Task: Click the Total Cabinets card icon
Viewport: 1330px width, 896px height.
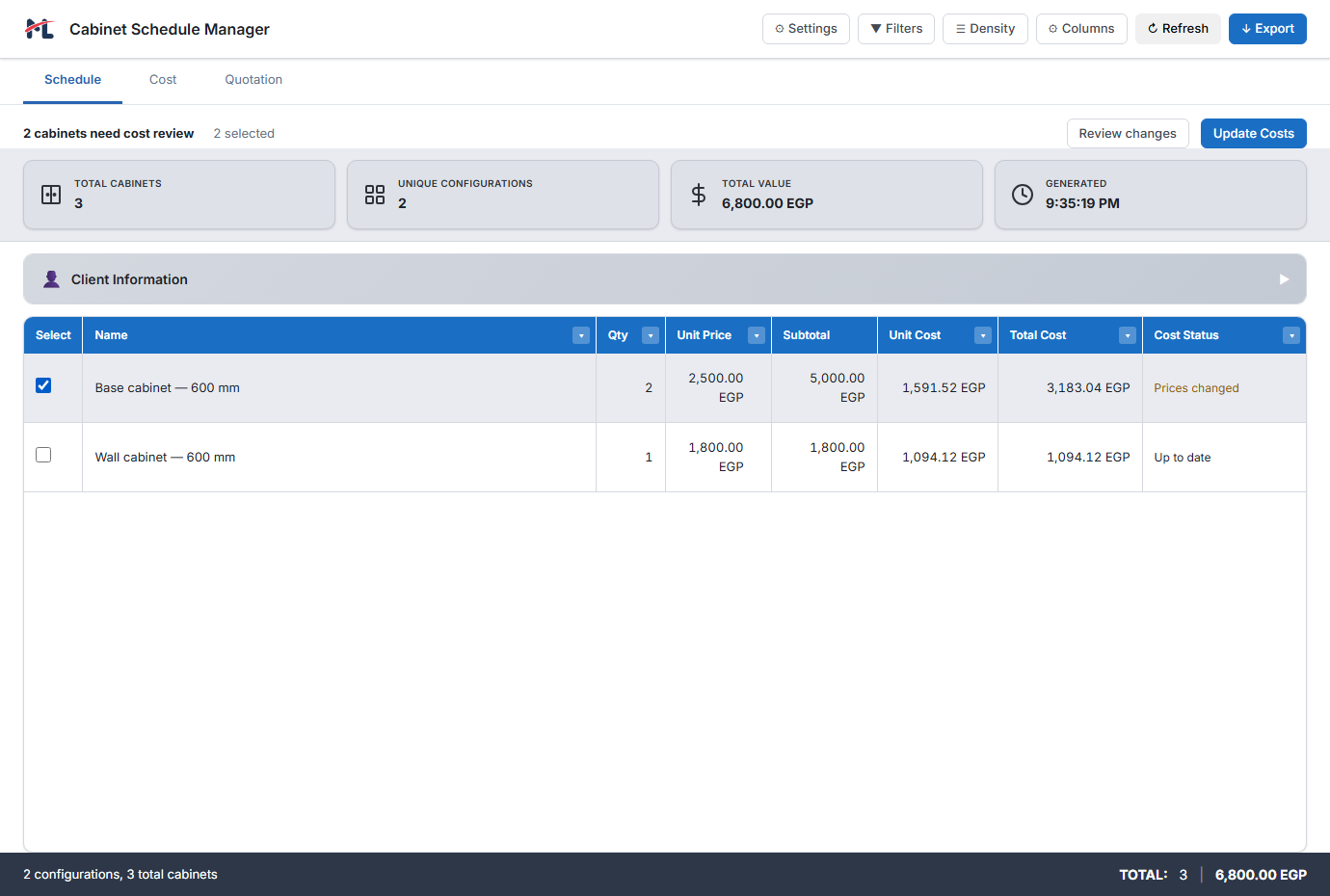Action: click(51, 195)
